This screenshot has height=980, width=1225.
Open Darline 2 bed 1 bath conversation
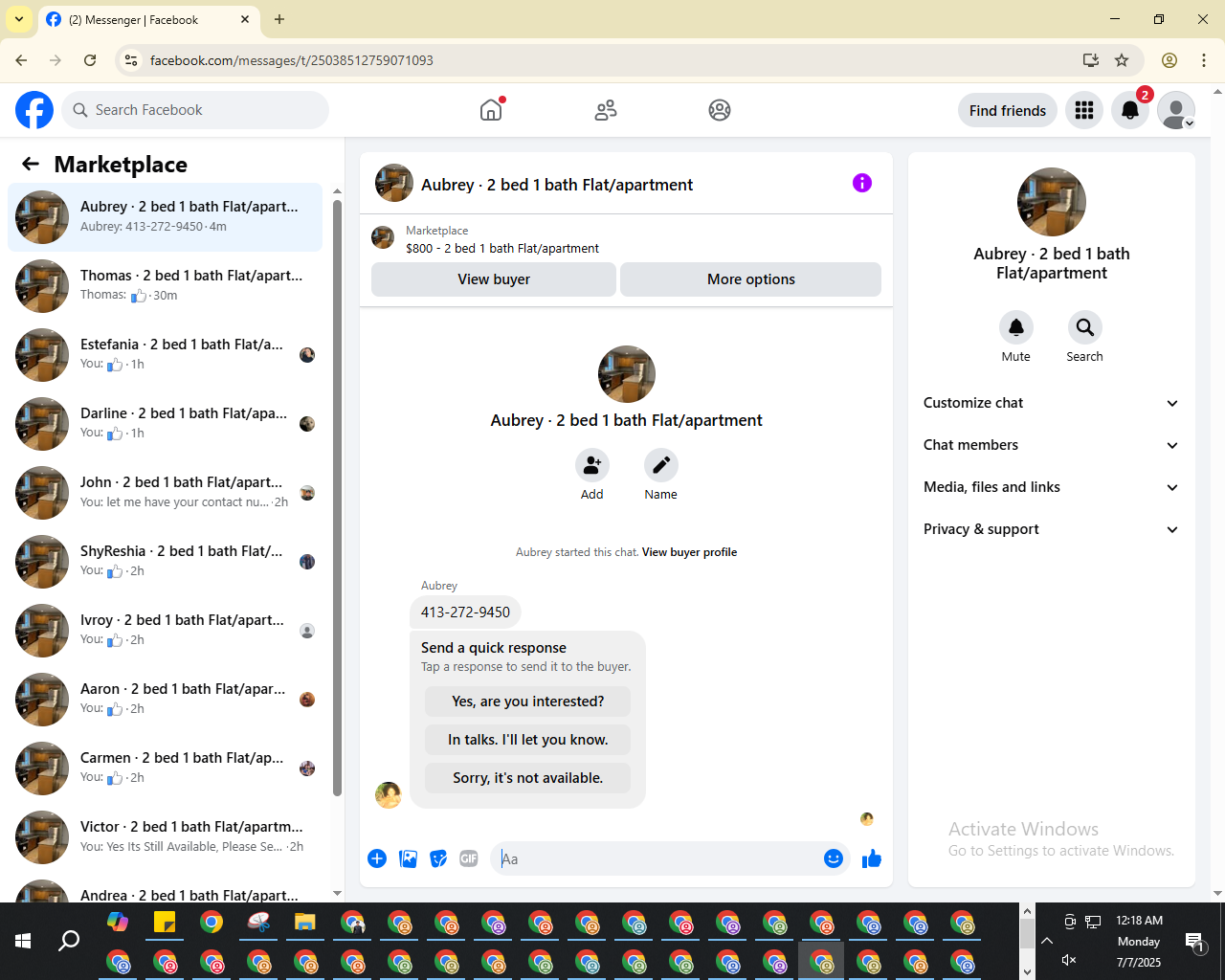pos(166,423)
